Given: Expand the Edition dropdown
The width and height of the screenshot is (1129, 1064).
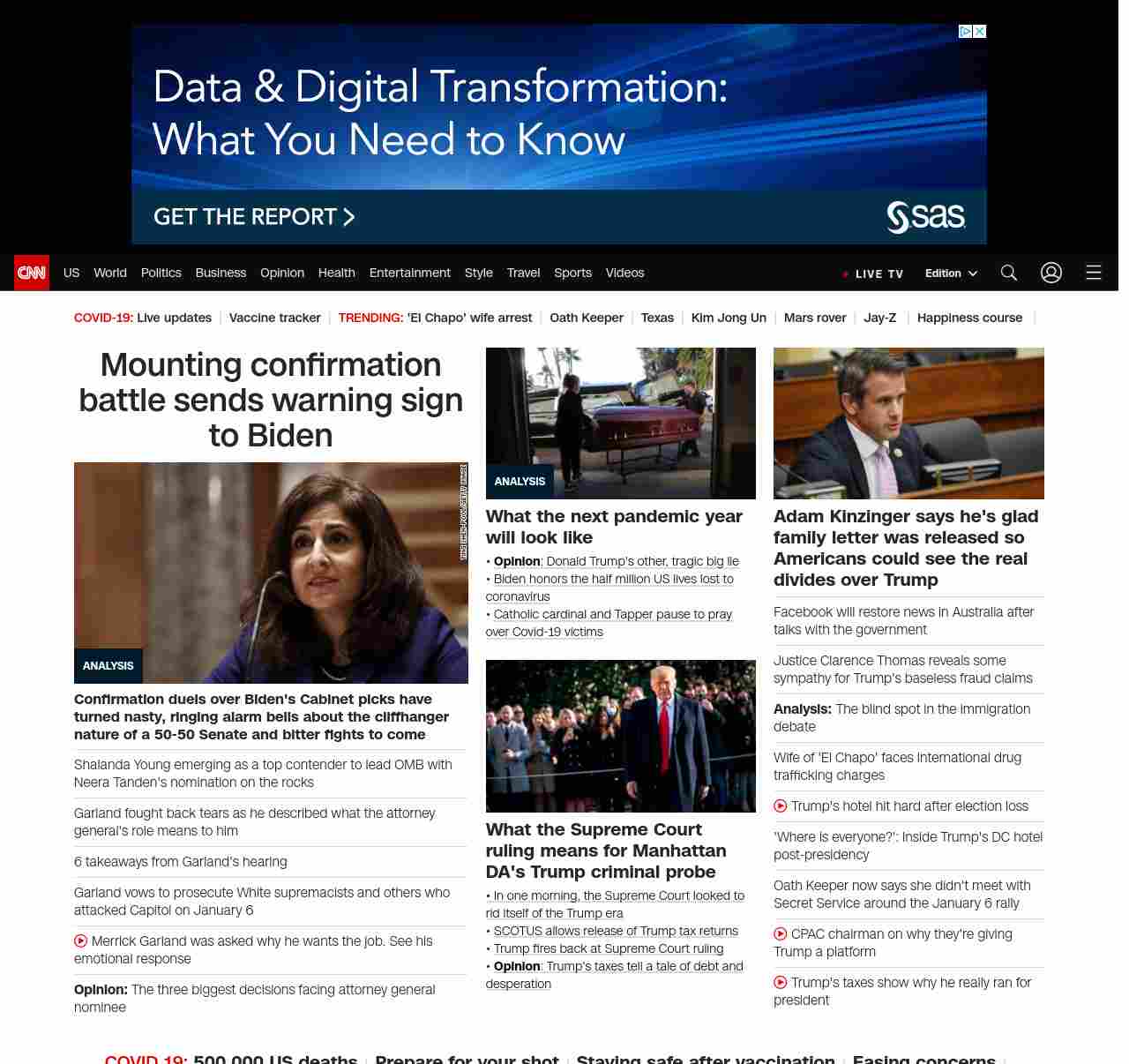Looking at the screenshot, I should pyautogui.click(x=951, y=273).
